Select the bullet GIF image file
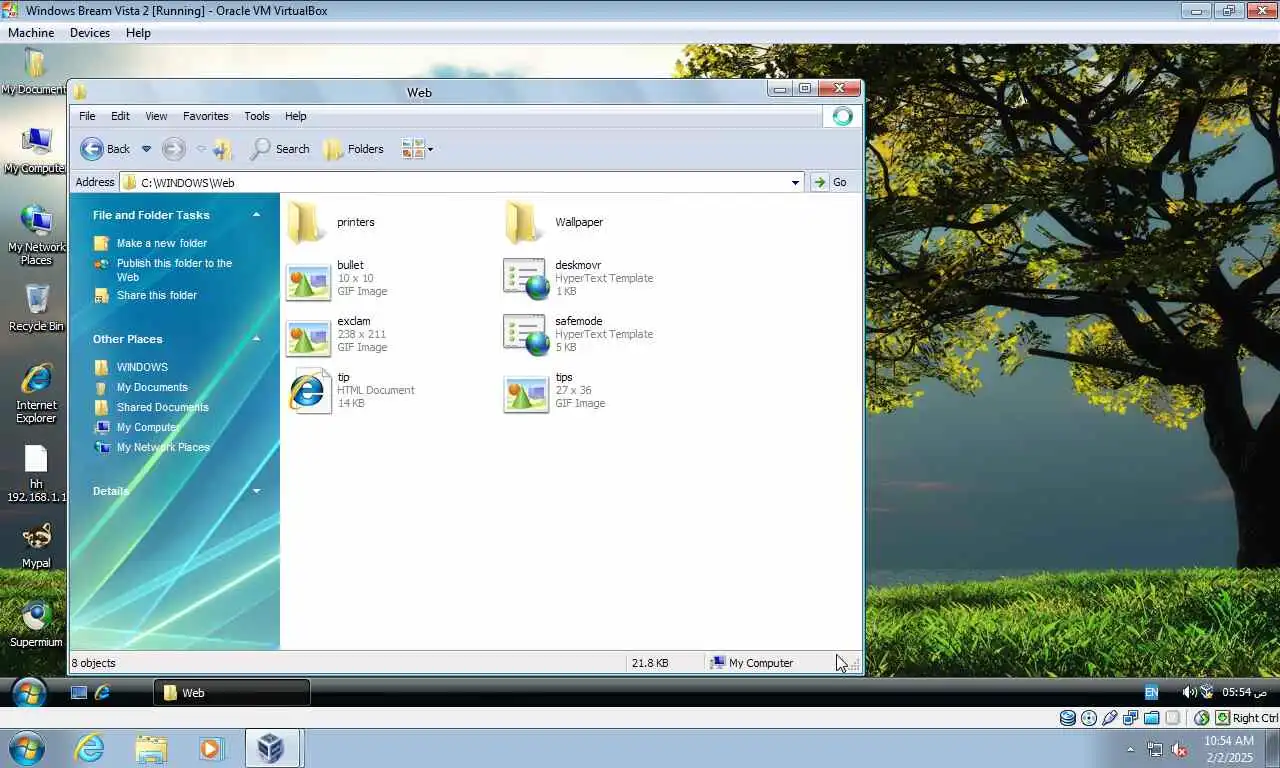 337,278
